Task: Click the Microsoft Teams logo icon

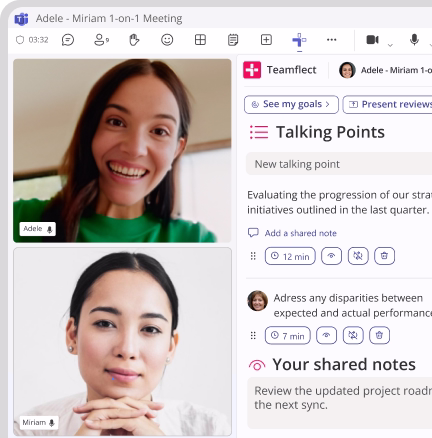Action: [x=21, y=19]
